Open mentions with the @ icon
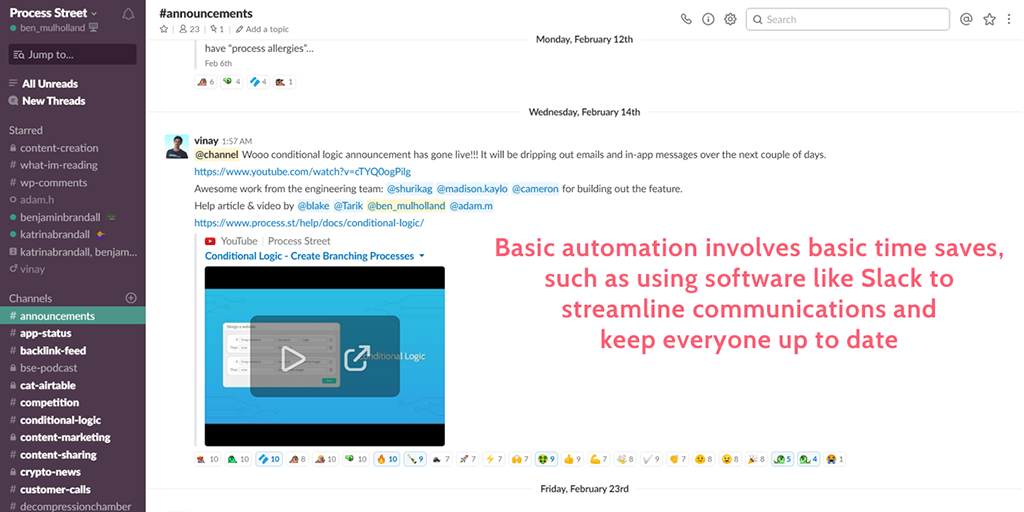 967,19
